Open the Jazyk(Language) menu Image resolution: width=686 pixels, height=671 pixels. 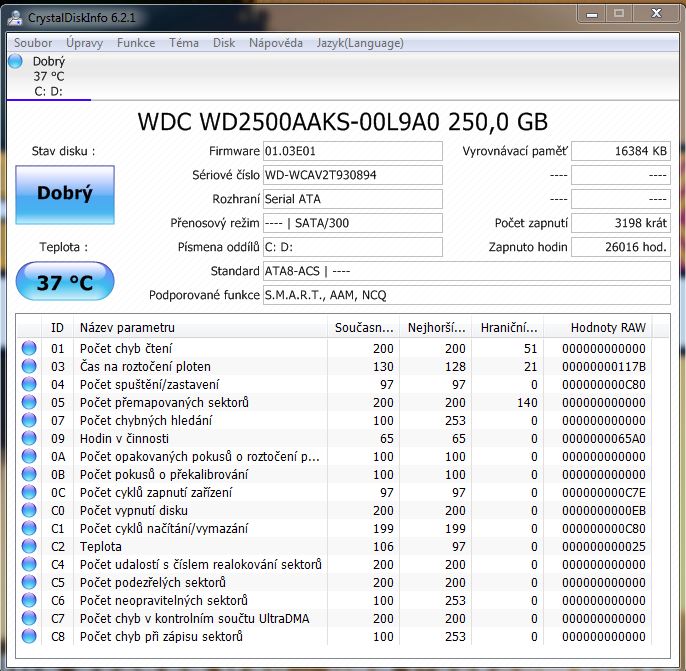[x=359, y=43]
